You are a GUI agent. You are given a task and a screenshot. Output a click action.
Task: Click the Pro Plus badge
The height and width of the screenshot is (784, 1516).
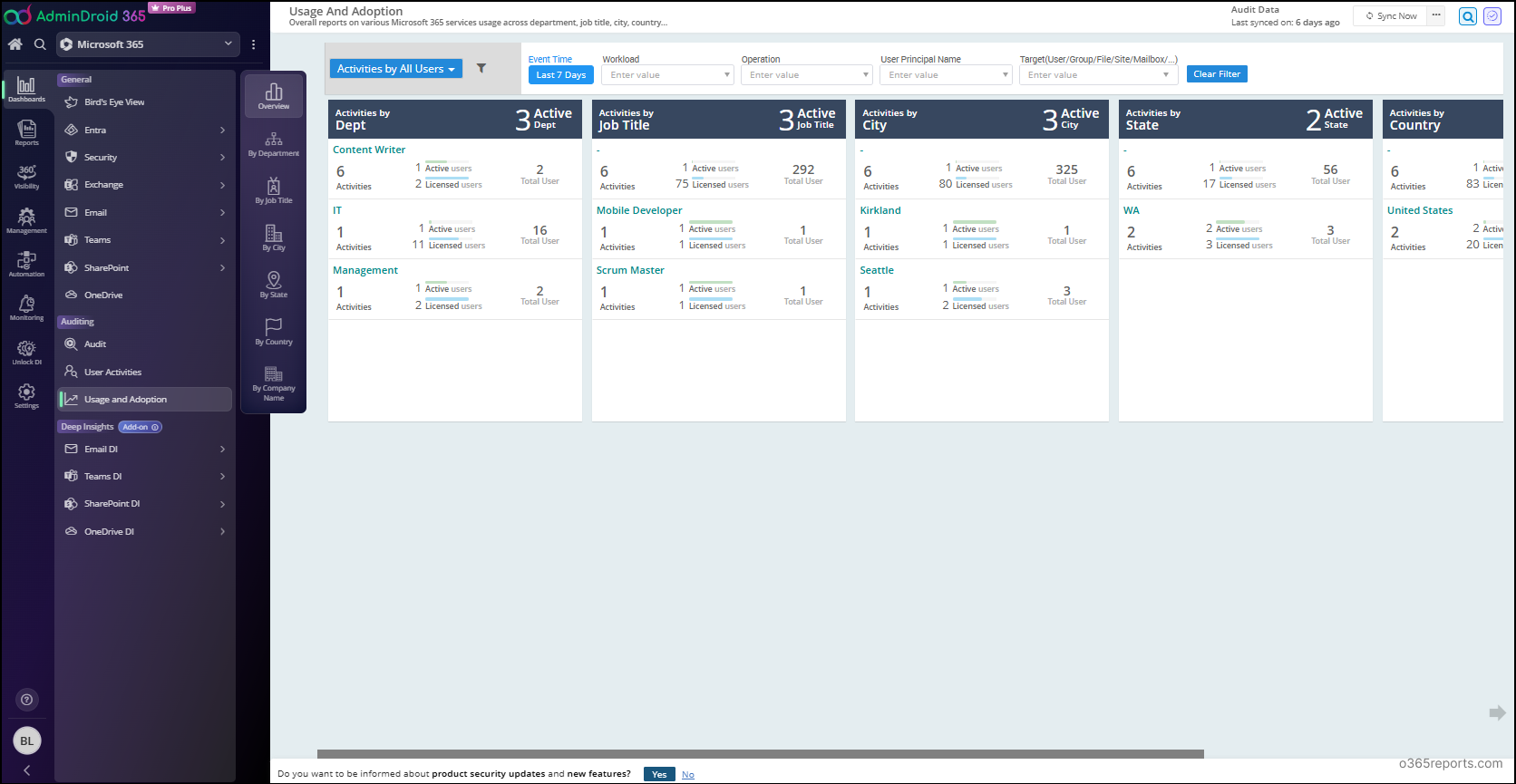[x=172, y=8]
